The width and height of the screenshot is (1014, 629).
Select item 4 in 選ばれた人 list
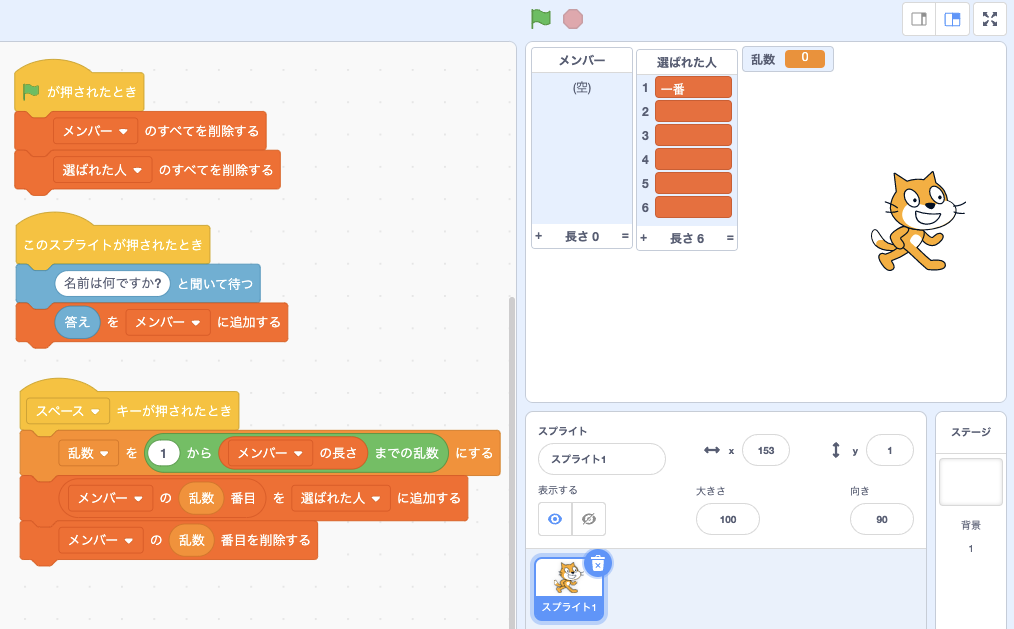tap(693, 159)
